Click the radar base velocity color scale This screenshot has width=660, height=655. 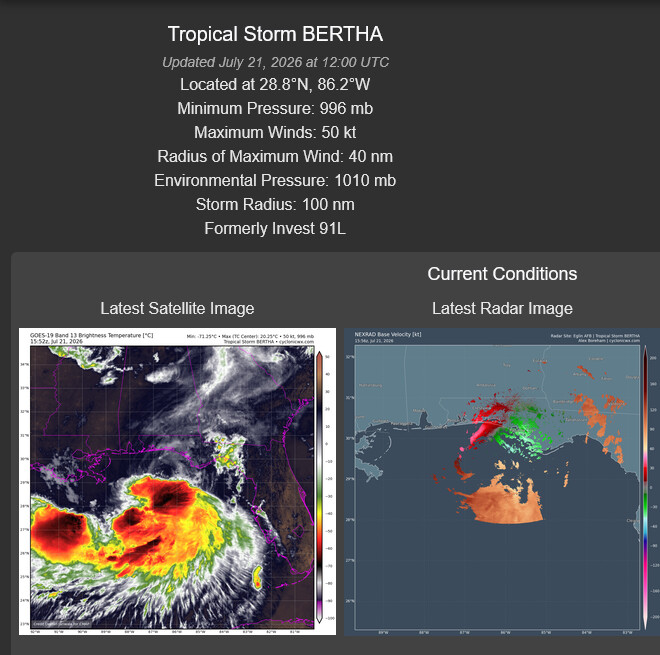click(646, 487)
